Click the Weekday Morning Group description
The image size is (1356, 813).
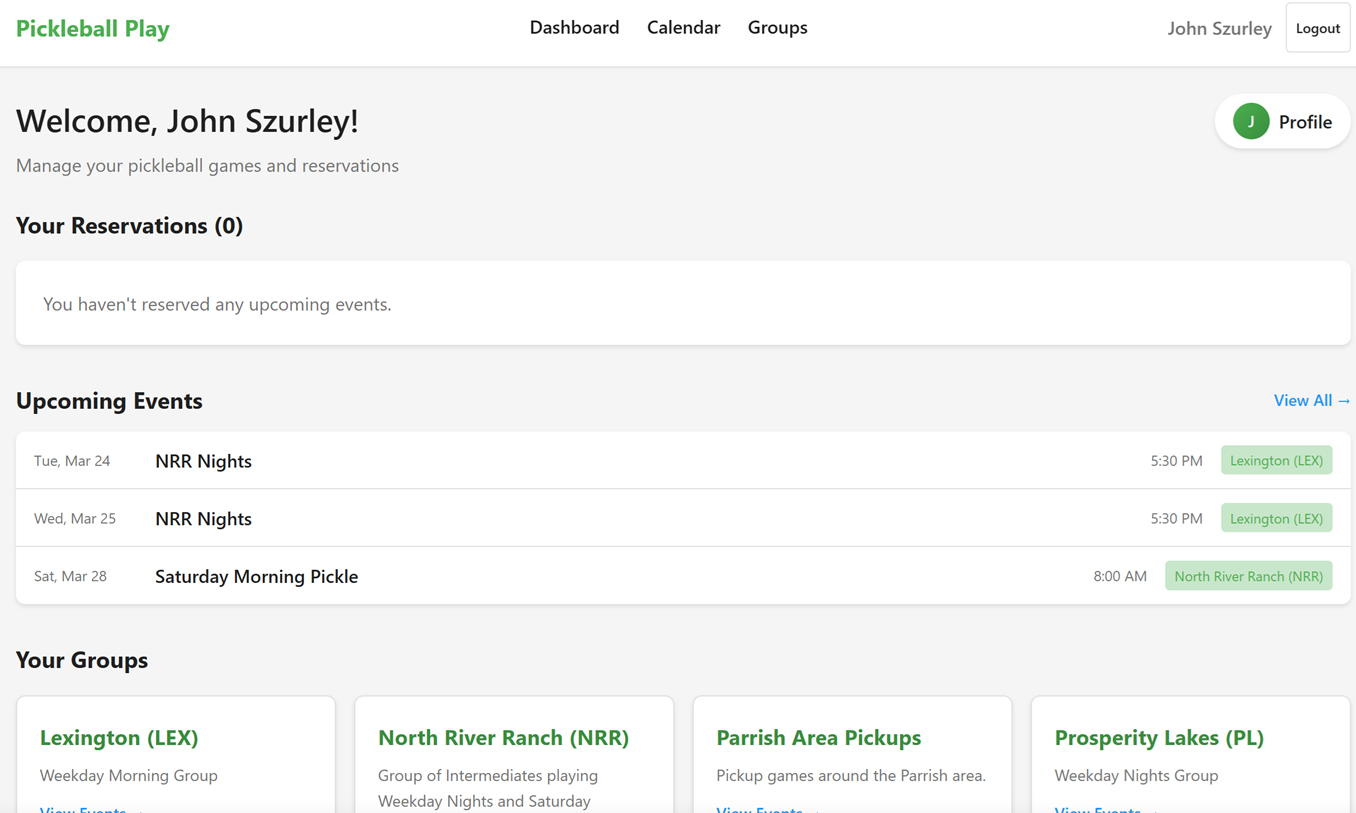click(128, 775)
